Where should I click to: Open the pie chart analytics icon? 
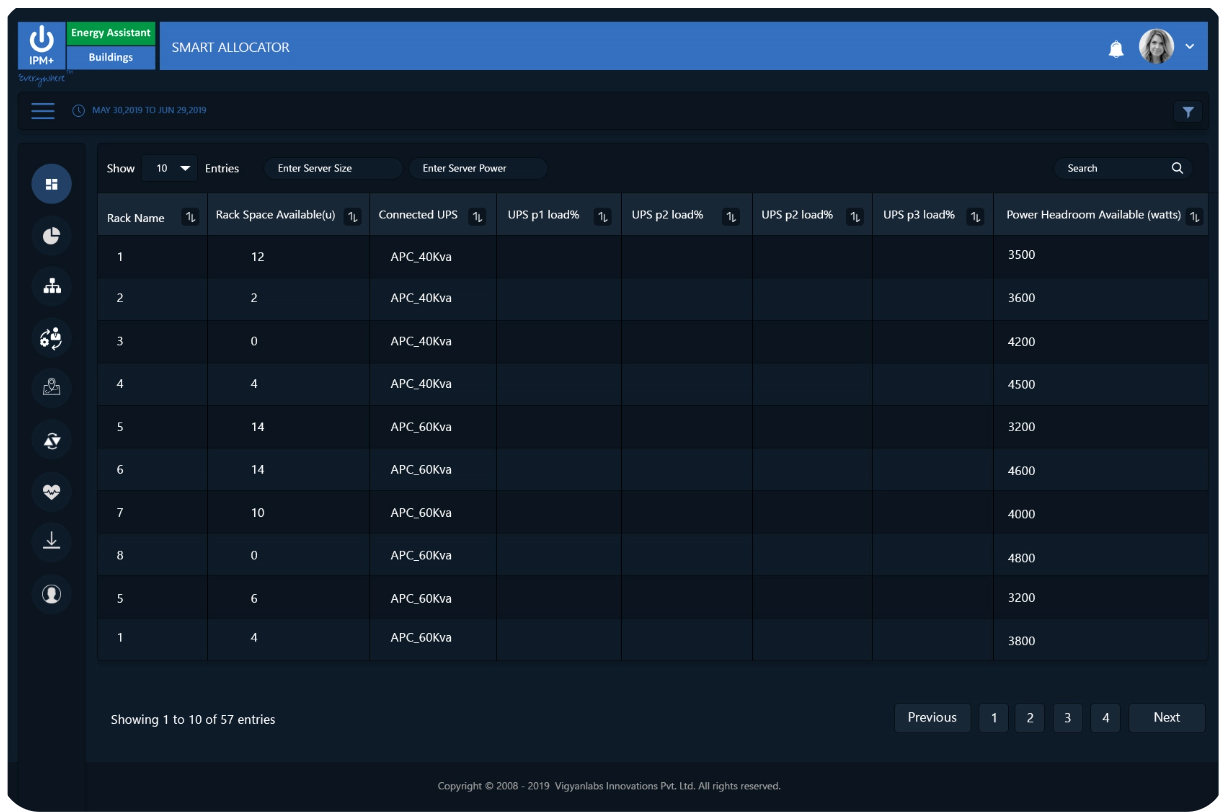52,236
